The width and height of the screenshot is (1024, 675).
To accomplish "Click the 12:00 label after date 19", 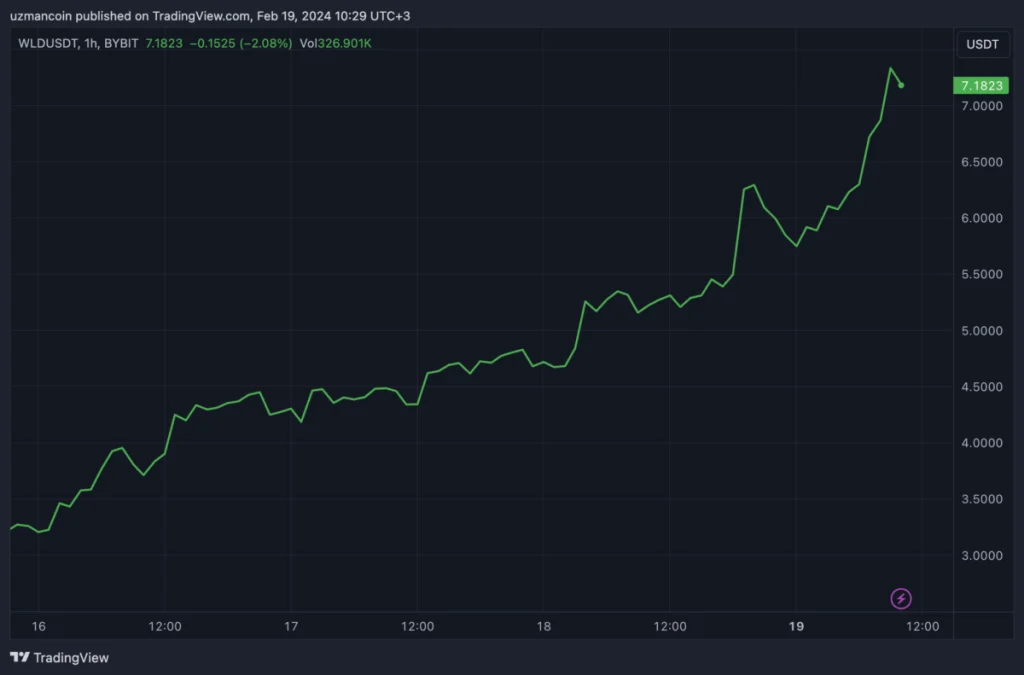I will click(922, 627).
